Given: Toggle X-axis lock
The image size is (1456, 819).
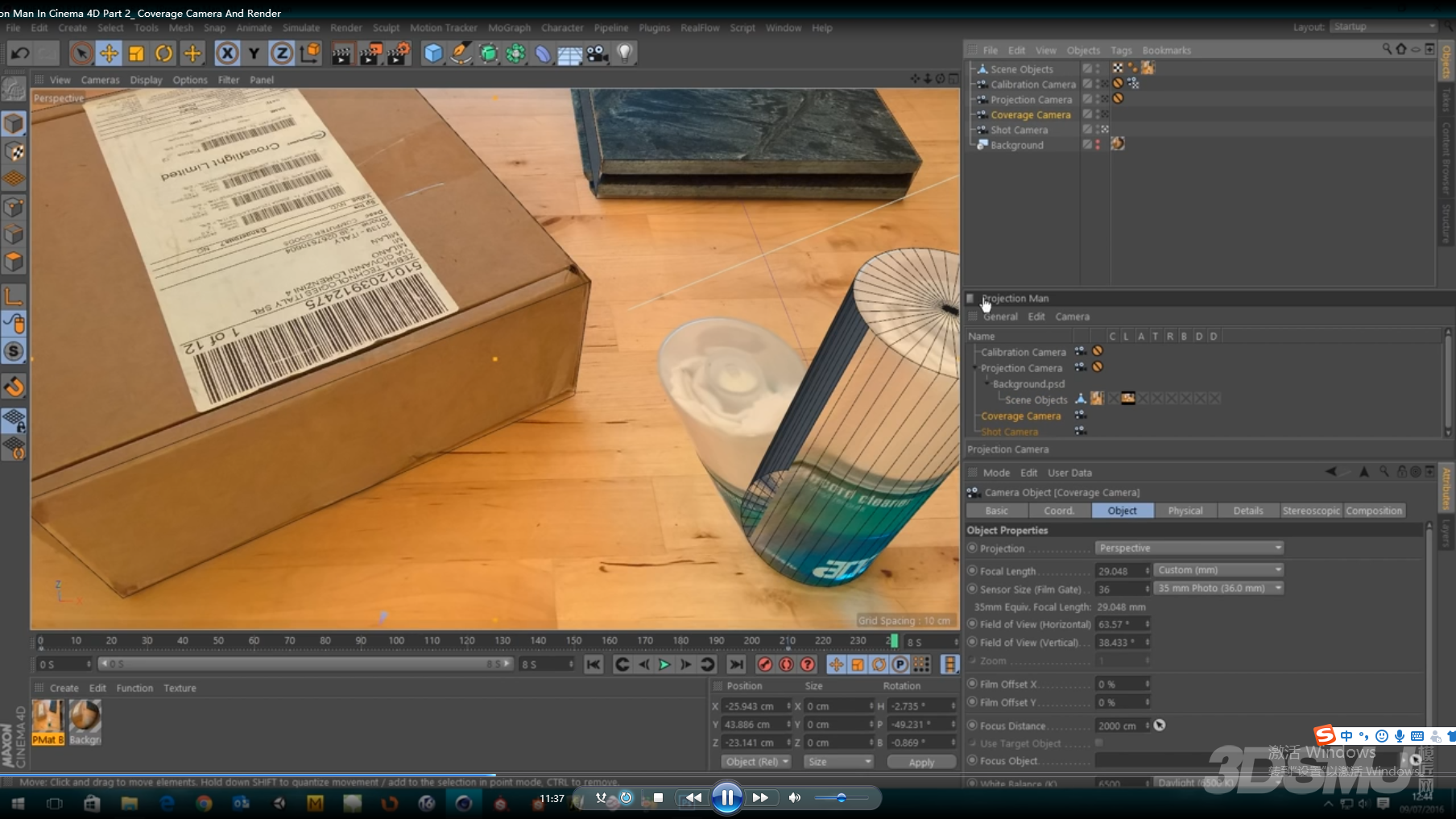Looking at the screenshot, I should (x=227, y=54).
